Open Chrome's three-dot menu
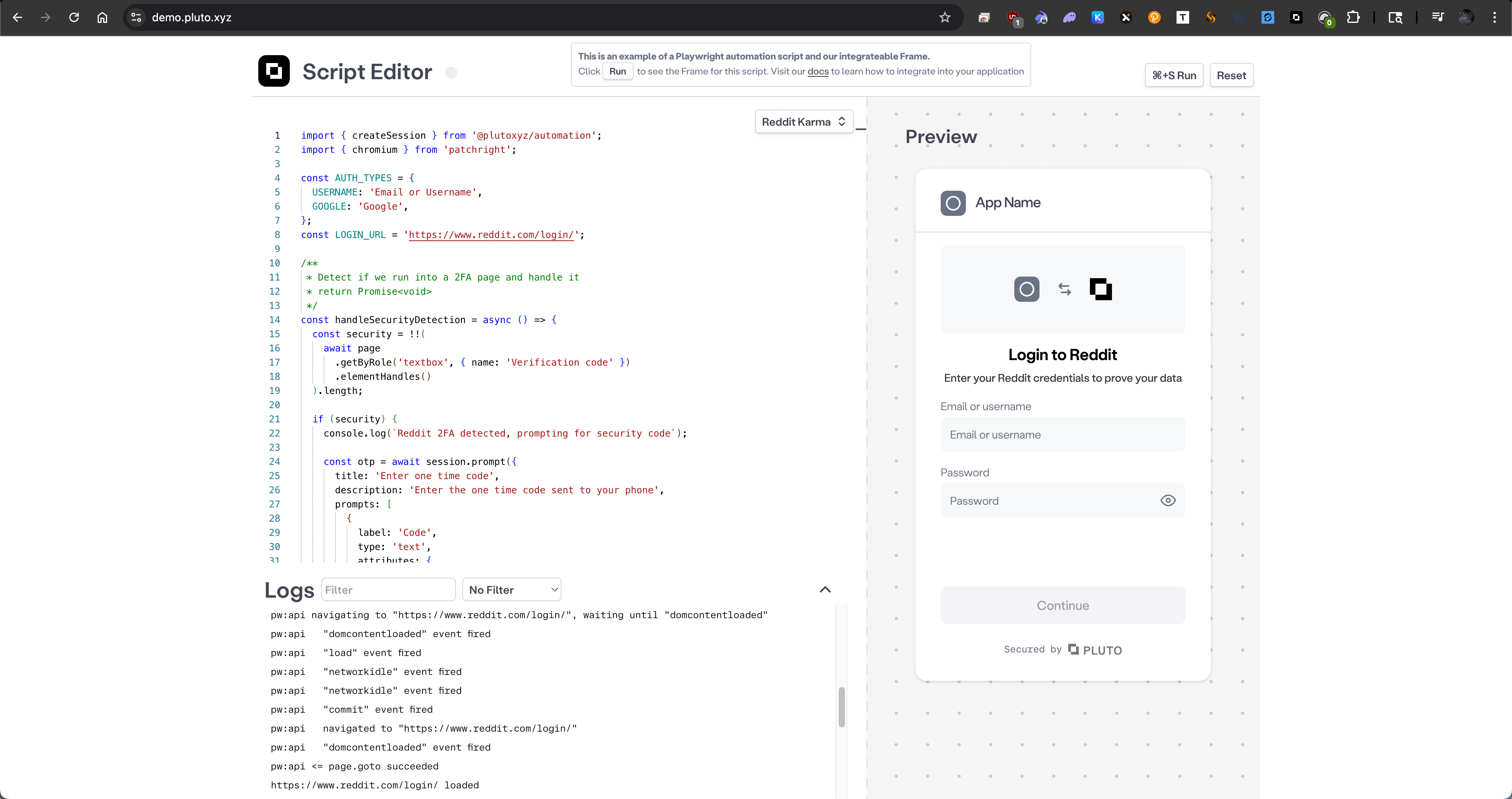Image resolution: width=1512 pixels, height=799 pixels. click(1494, 18)
